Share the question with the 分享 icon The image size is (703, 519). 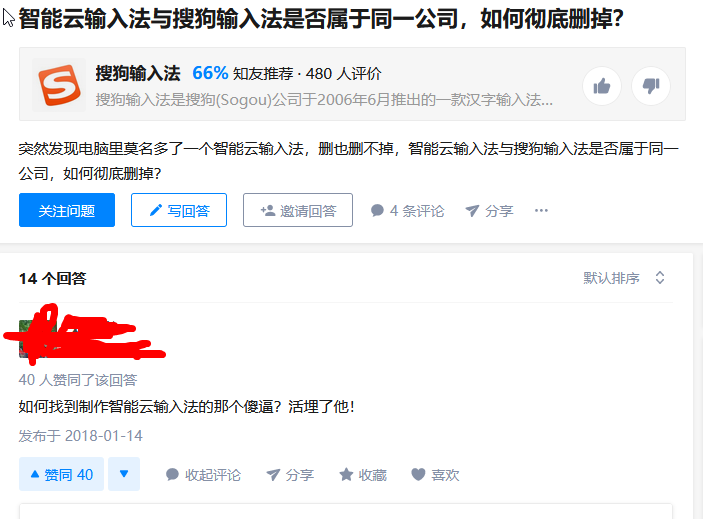pyautogui.click(x=489, y=211)
